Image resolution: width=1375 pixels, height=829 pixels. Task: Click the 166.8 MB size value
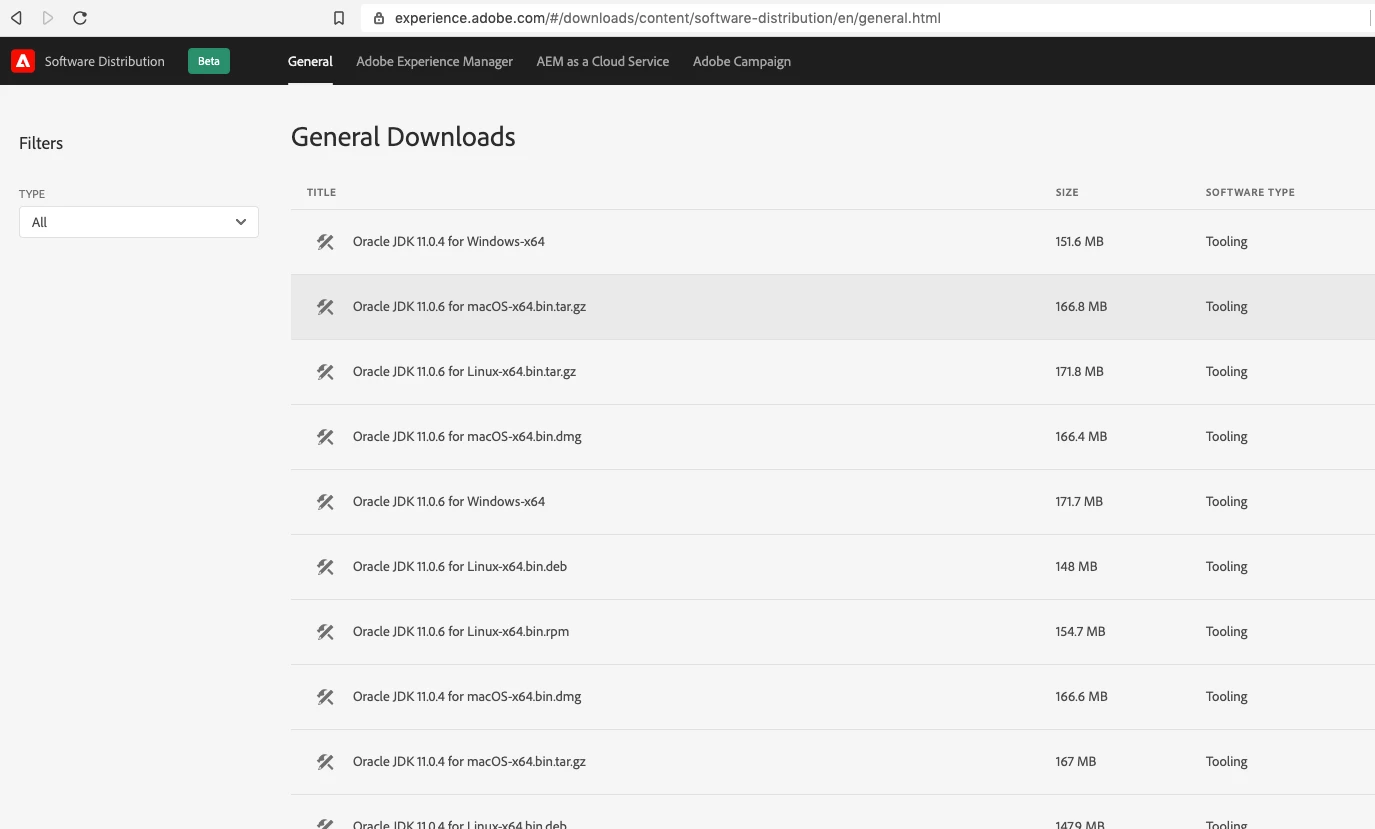pyautogui.click(x=1081, y=306)
